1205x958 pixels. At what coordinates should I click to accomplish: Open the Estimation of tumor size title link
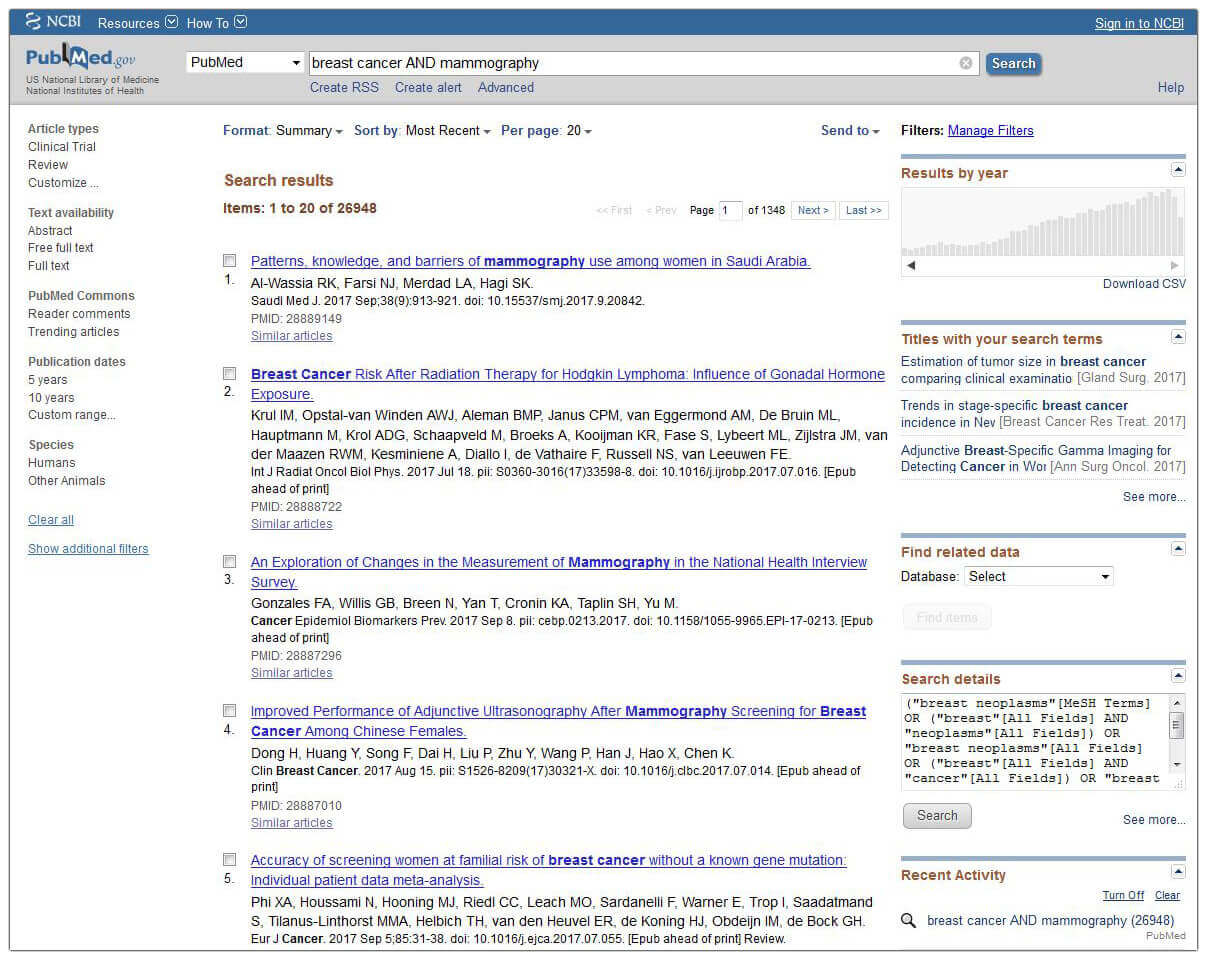click(1023, 370)
